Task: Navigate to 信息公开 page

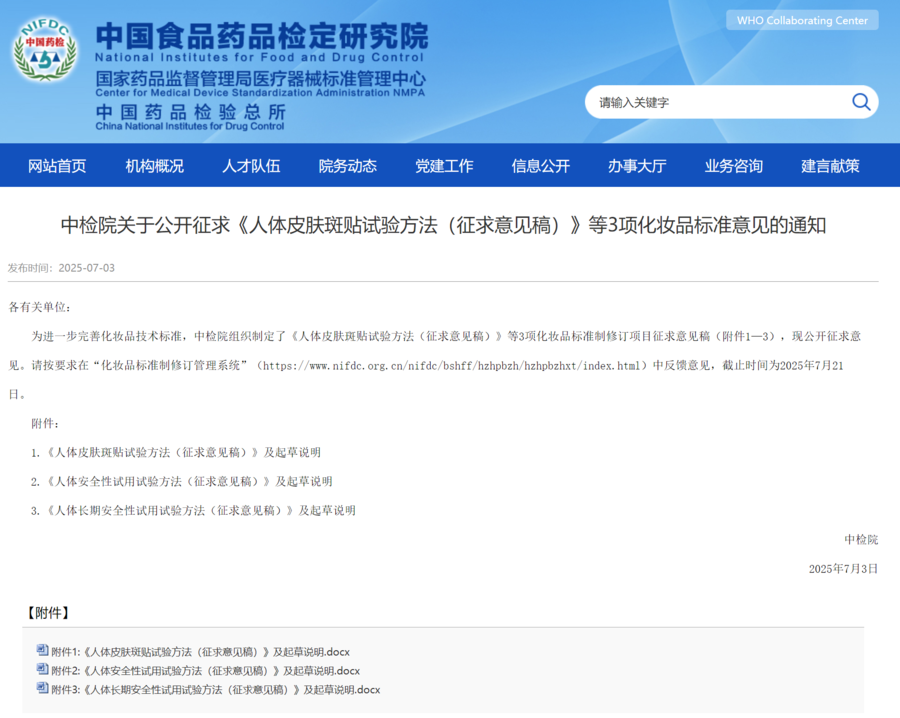Action: 540,166
